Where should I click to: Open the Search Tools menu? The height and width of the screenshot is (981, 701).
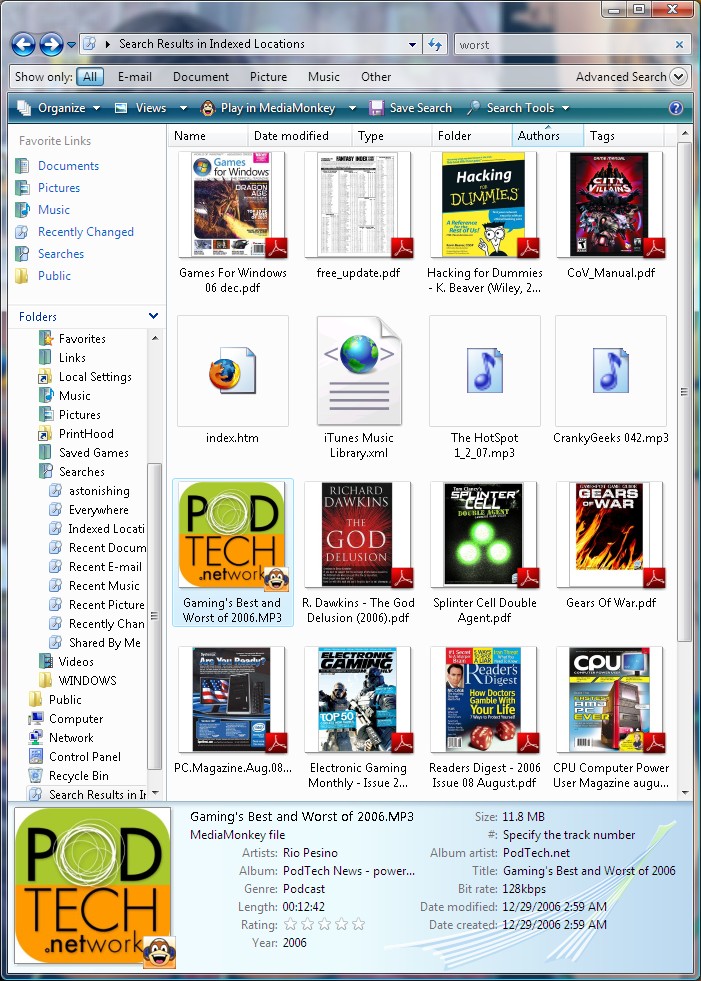tap(518, 108)
